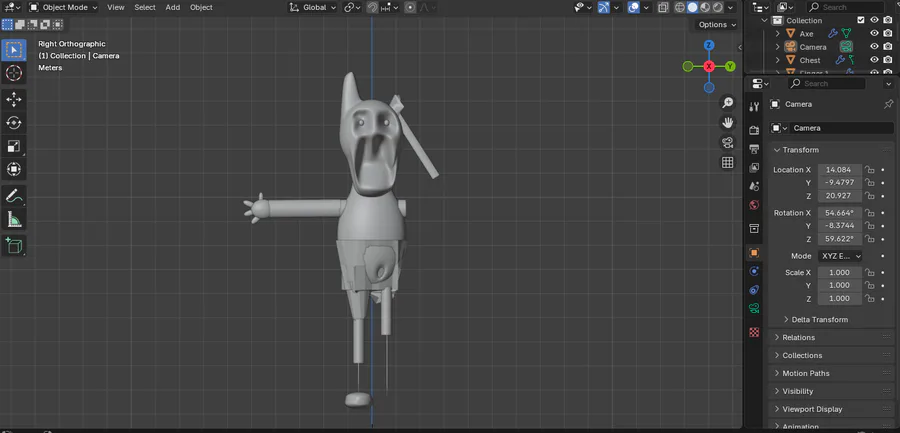This screenshot has width=900, height=433.
Task: Open the Add menu
Action: coord(172,7)
